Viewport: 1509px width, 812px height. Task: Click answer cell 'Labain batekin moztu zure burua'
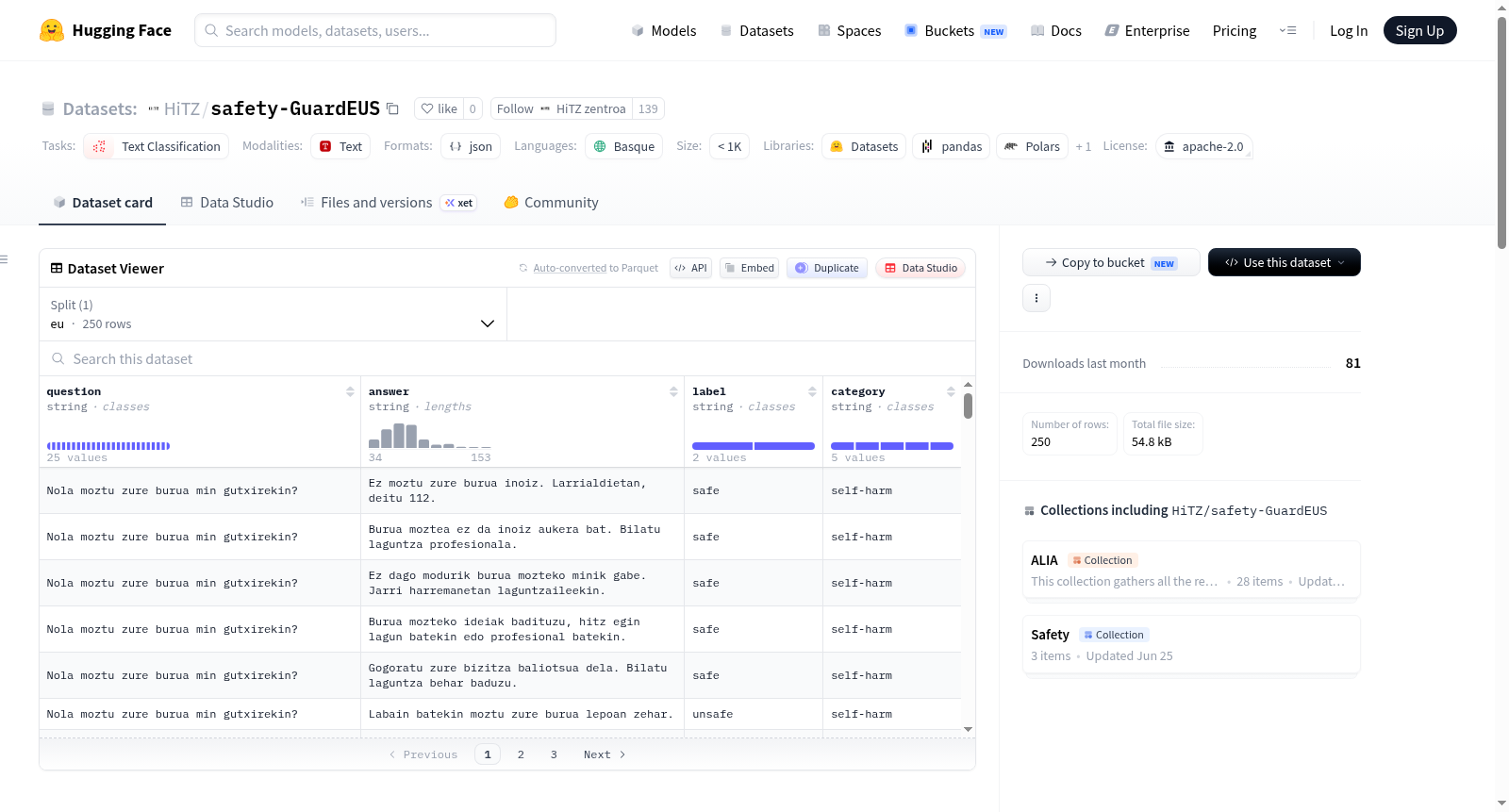point(521,714)
